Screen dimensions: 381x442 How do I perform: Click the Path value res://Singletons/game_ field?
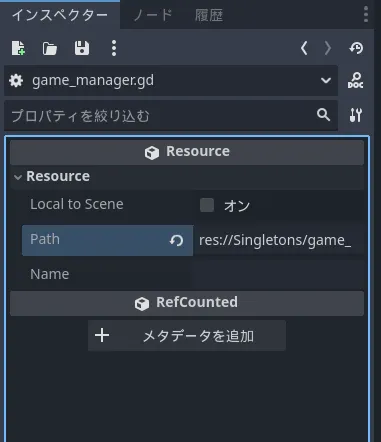click(x=278, y=240)
